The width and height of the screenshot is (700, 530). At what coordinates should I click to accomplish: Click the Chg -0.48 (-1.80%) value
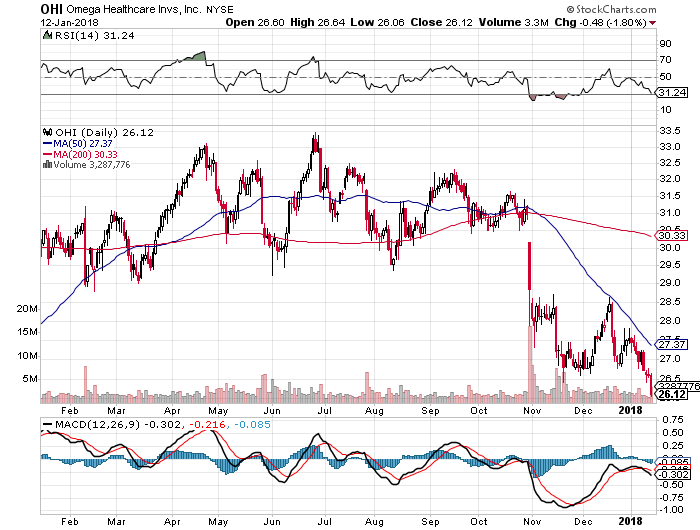[x=600, y=22]
